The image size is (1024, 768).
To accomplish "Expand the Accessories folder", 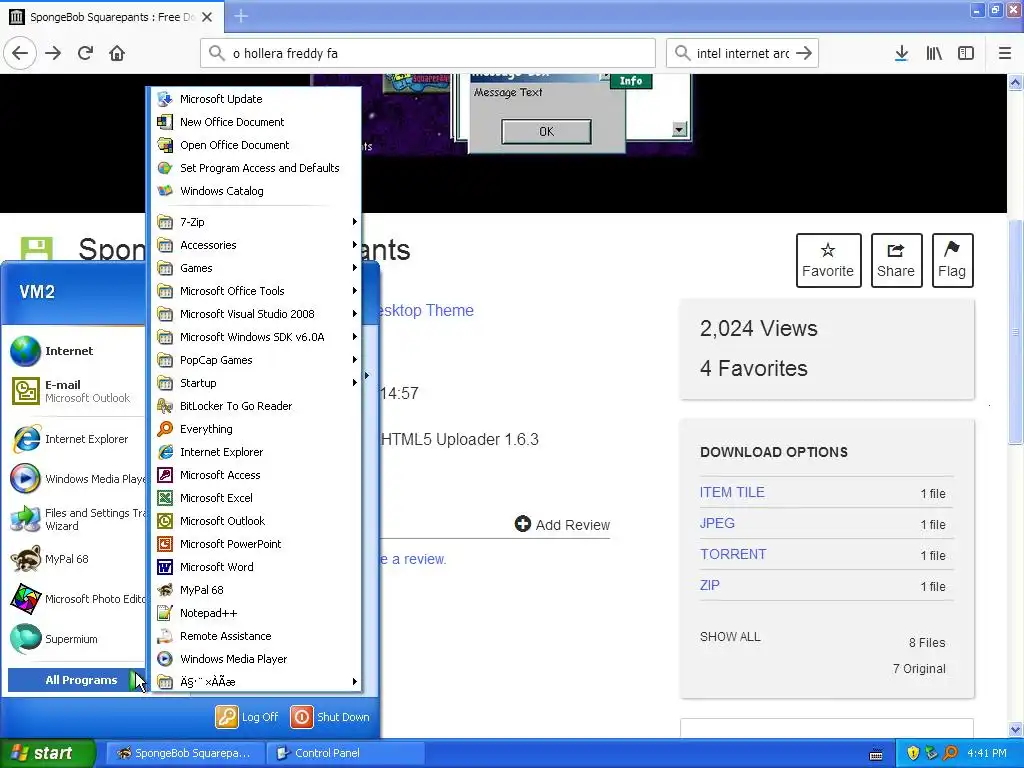I will pos(256,245).
